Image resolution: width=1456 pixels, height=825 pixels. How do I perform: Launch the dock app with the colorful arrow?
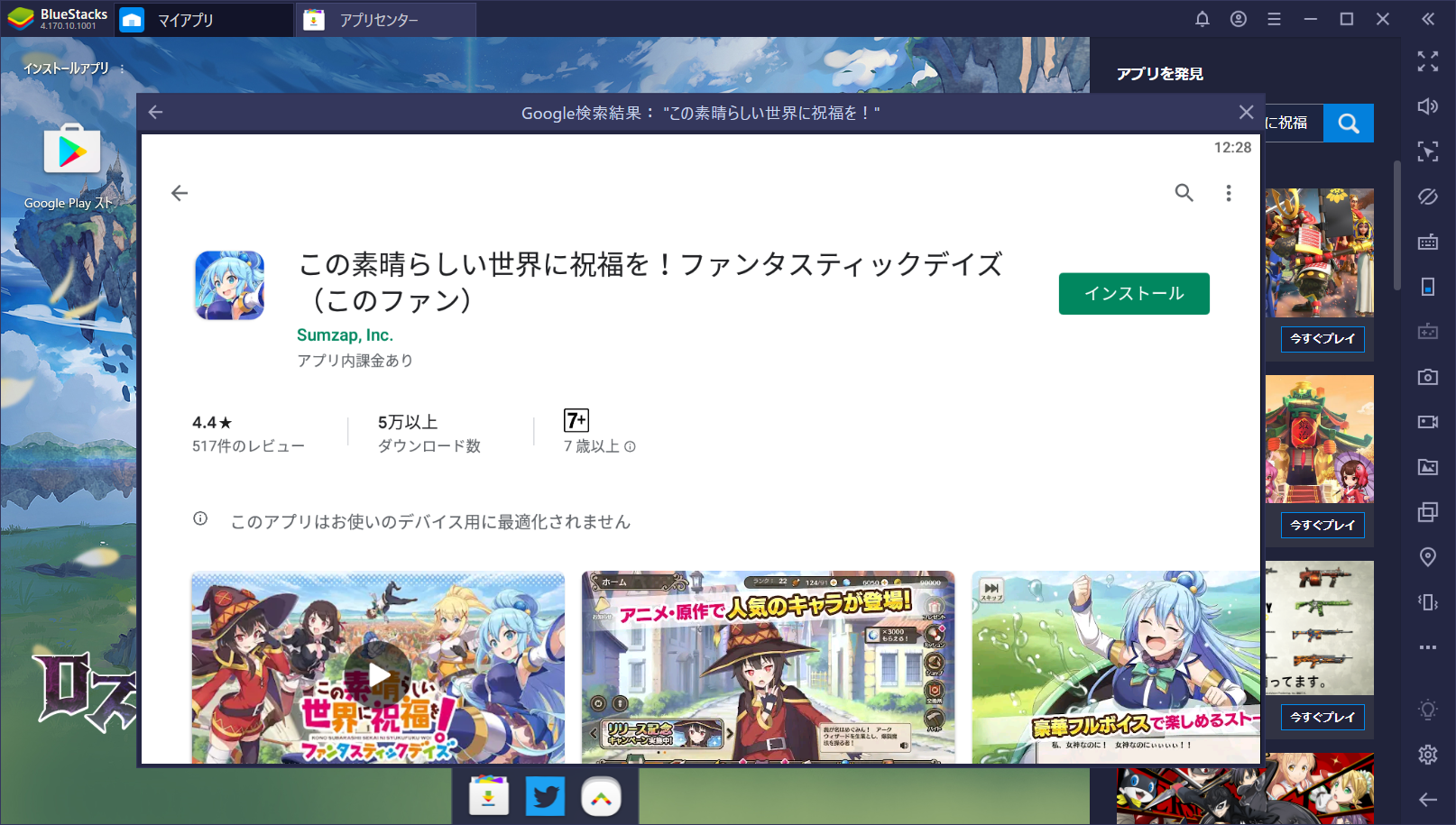click(x=601, y=796)
